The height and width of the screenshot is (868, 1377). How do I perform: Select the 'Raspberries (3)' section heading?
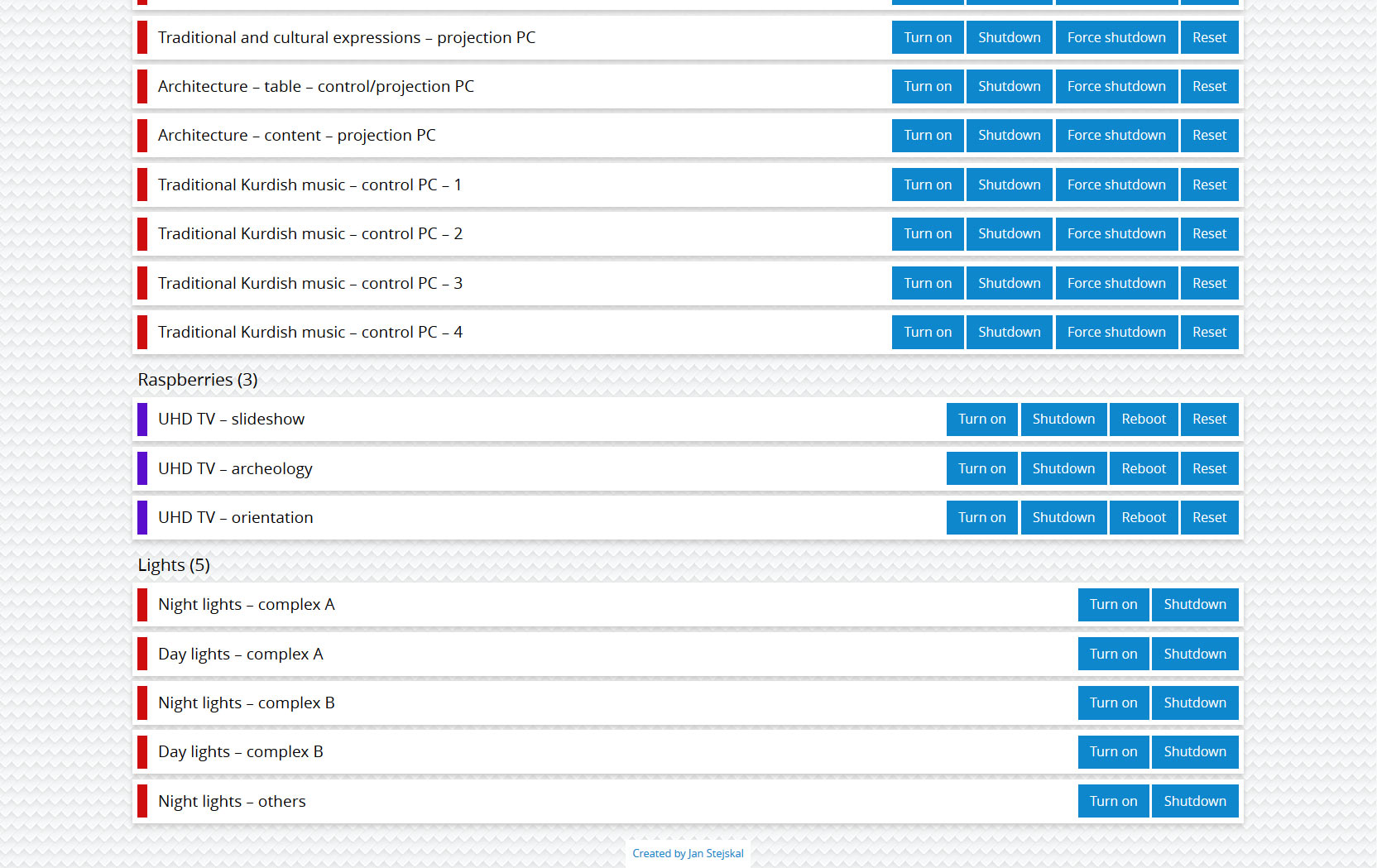(x=198, y=380)
